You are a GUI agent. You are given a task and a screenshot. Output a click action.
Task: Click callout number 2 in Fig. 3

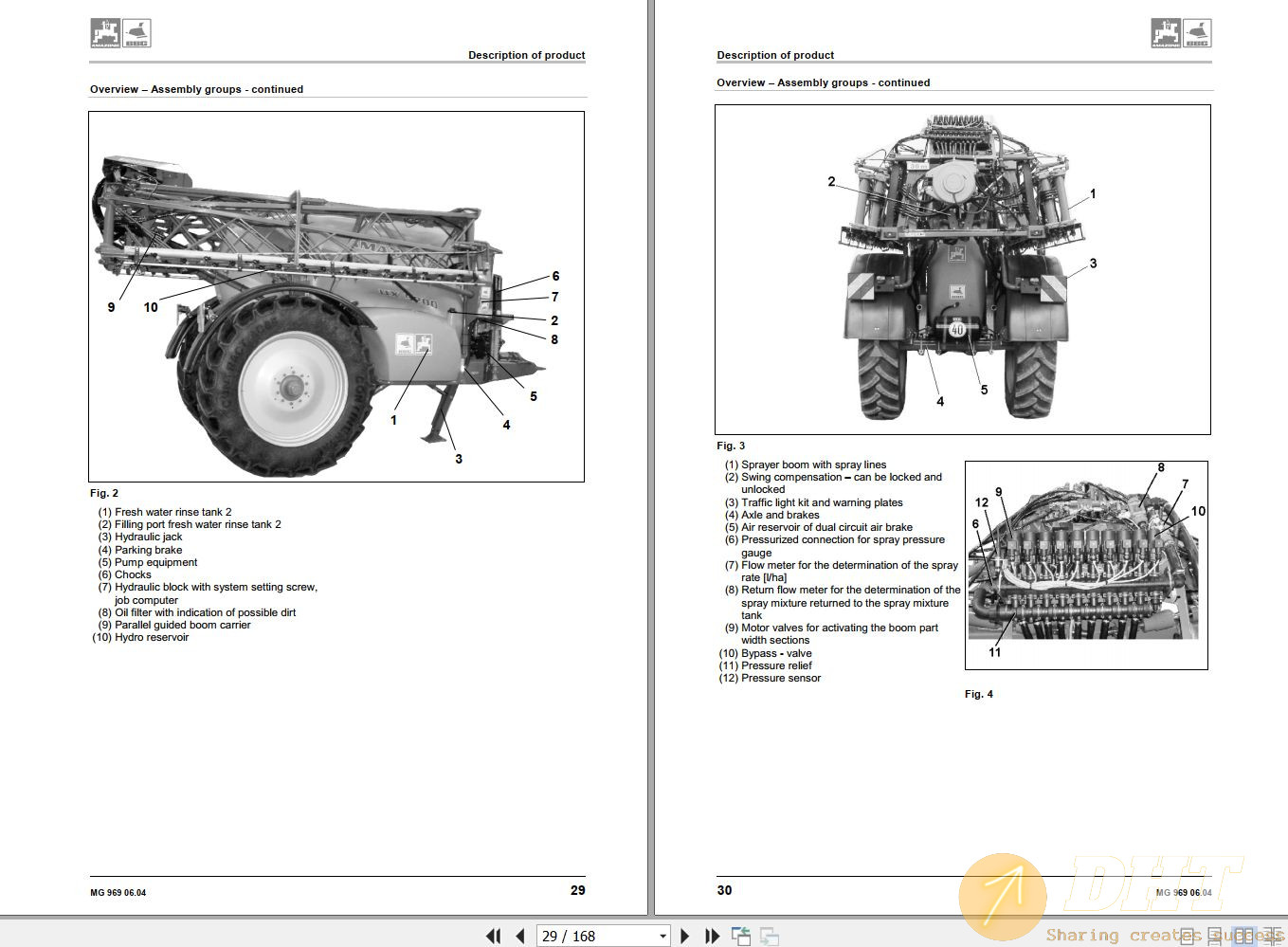pos(831,181)
